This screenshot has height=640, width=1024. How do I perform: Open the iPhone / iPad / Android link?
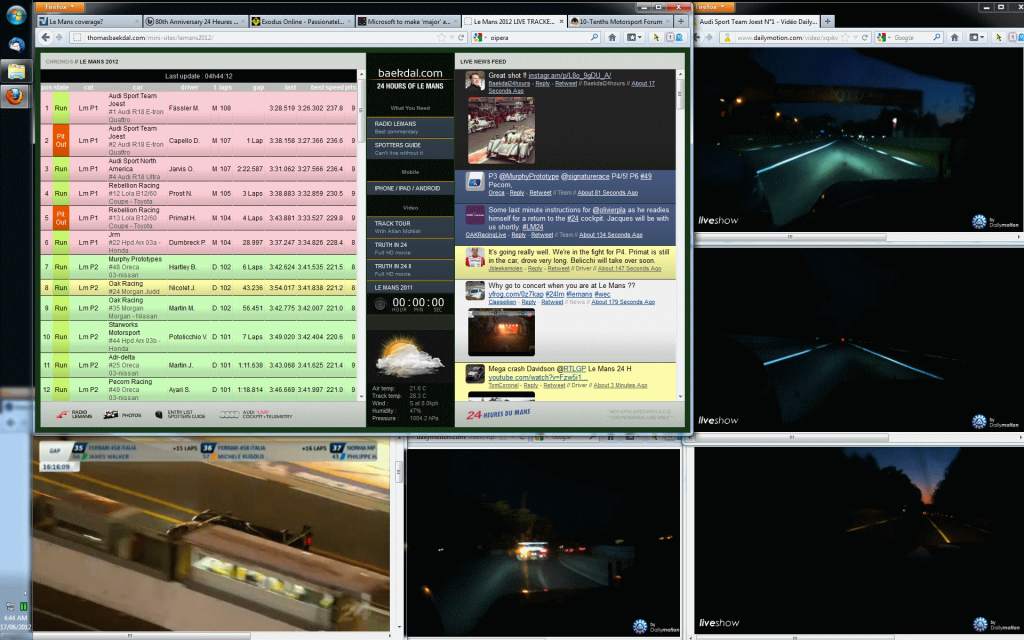410,188
